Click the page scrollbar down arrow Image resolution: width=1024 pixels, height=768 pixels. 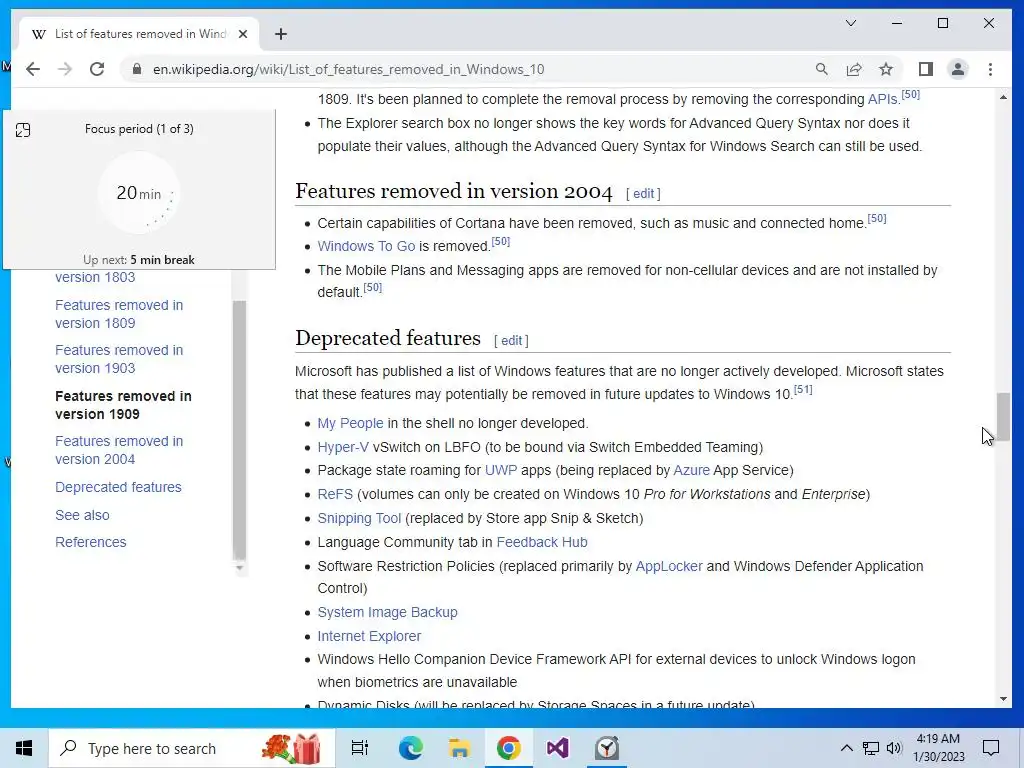(x=1003, y=699)
